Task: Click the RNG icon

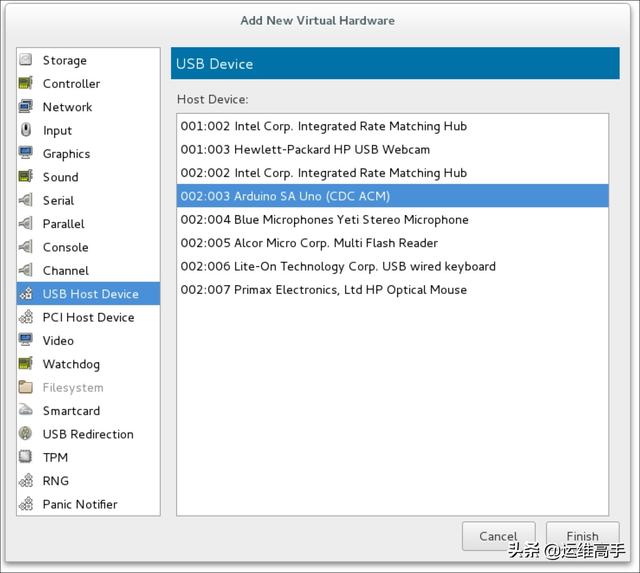Action: click(x=26, y=480)
